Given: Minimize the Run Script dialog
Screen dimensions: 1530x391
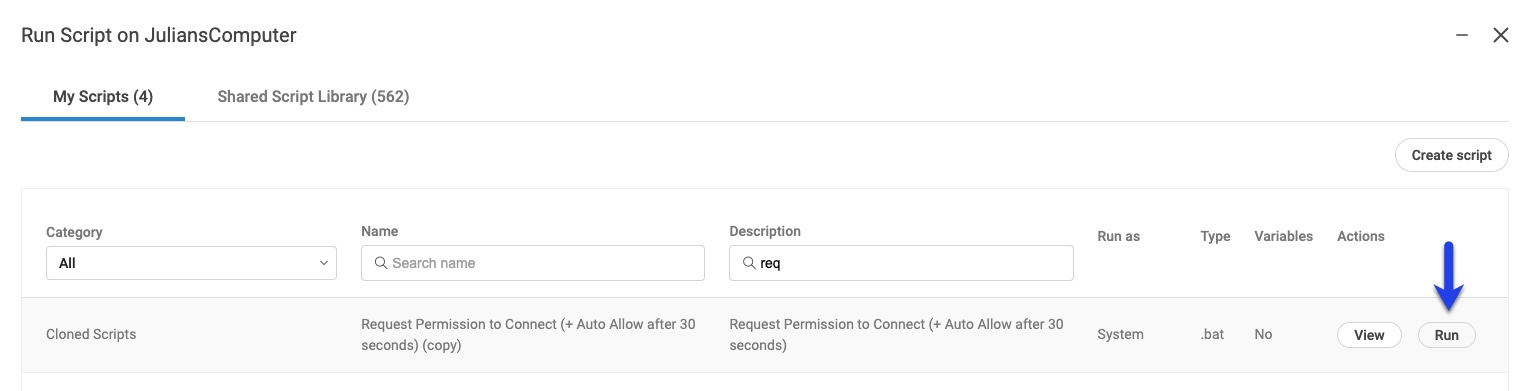Looking at the screenshot, I should [x=1462, y=35].
